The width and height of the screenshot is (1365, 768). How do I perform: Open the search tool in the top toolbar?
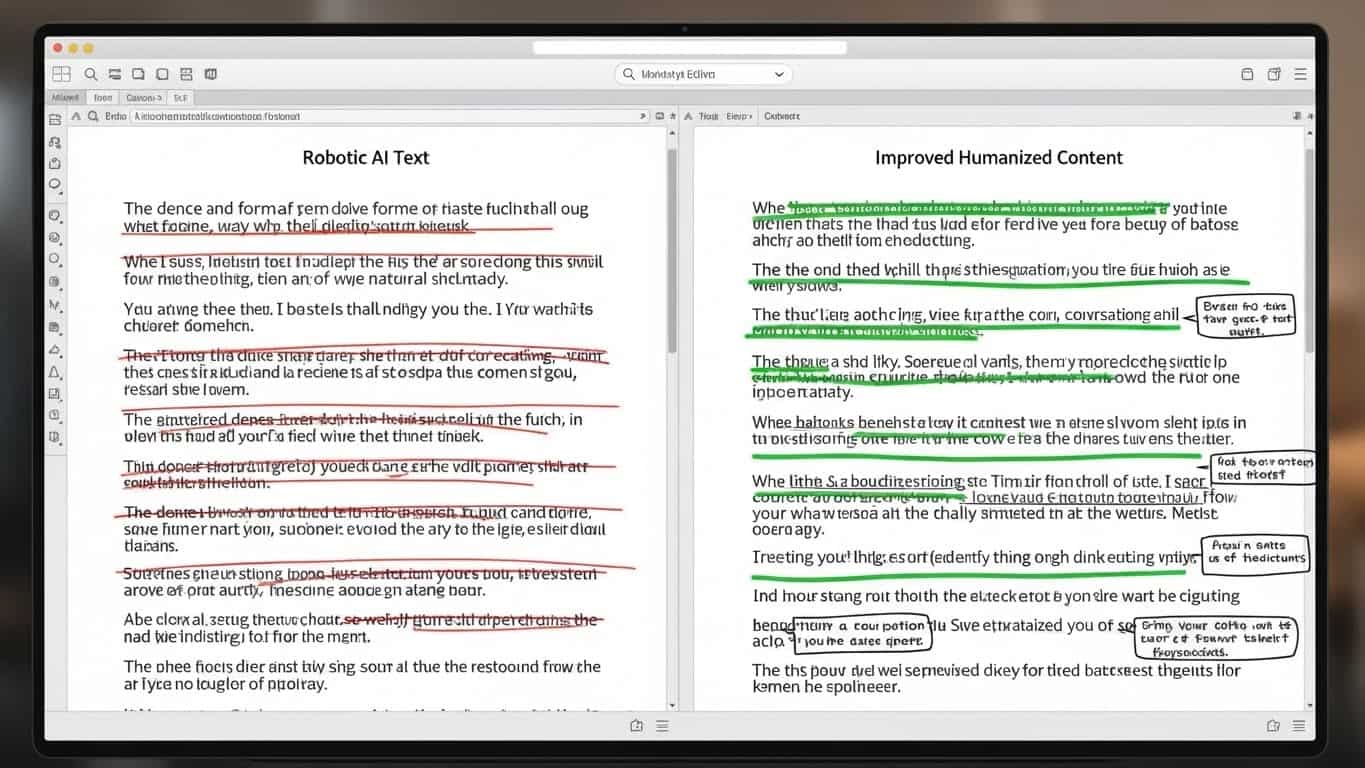pos(89,74)
